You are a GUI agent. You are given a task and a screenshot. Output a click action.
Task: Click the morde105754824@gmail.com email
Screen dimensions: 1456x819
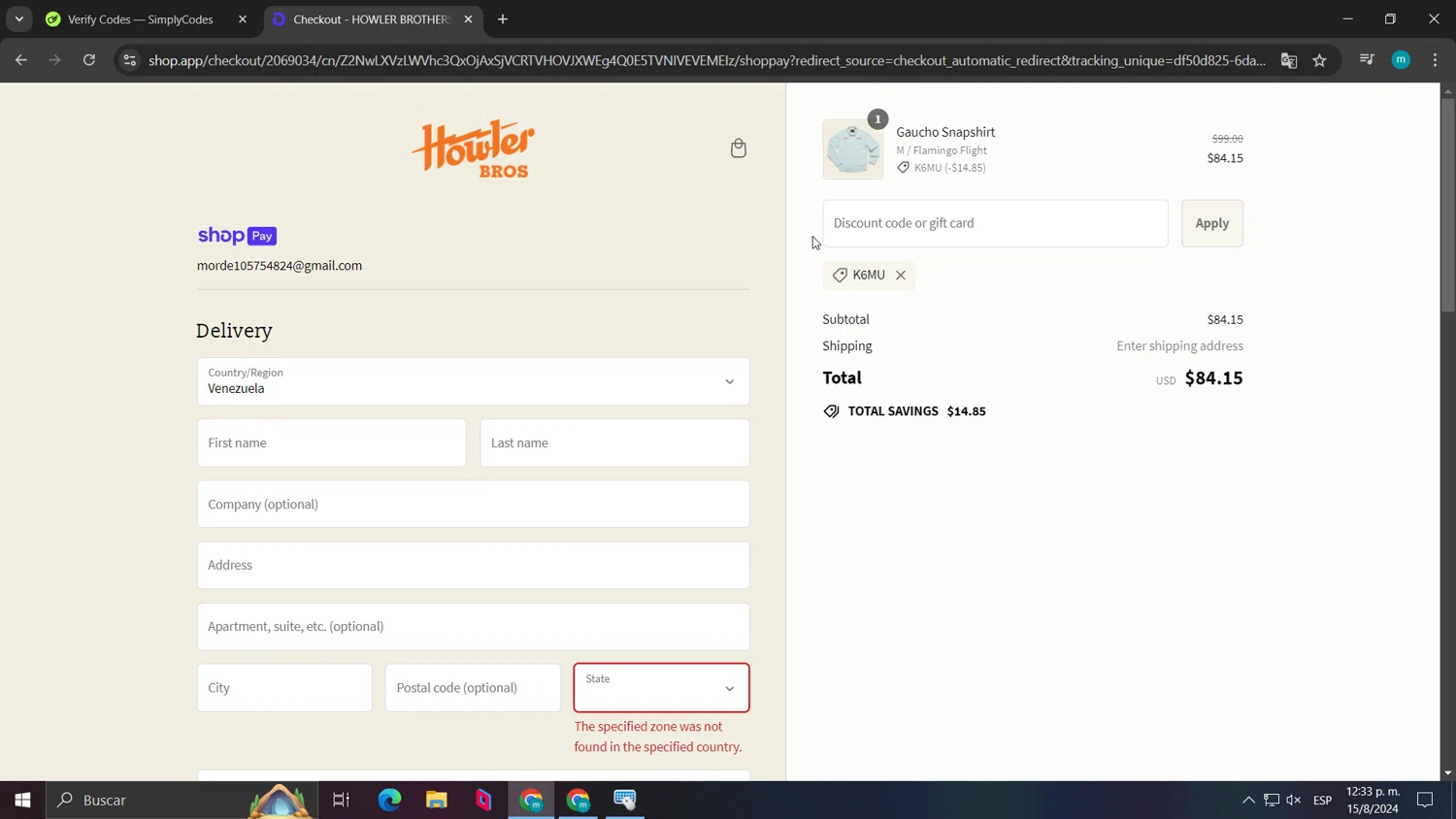click(280, 266)
